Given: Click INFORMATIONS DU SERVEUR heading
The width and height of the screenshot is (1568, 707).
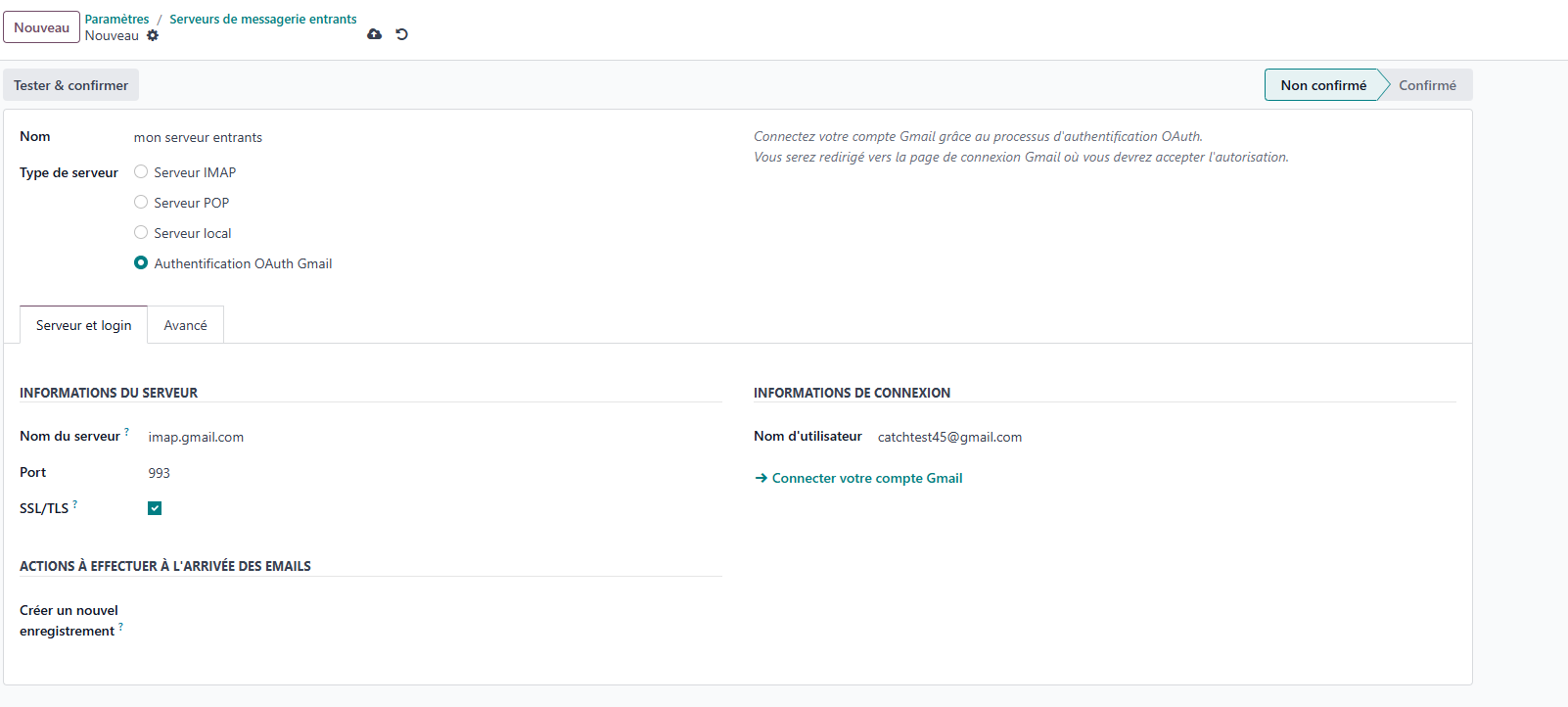Looking at the screenshot, I should (x=109, y=393).
